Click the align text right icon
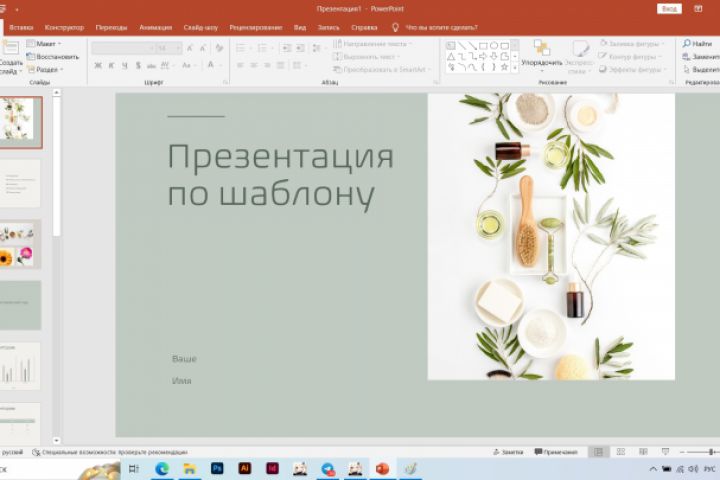 coord(267,66)
